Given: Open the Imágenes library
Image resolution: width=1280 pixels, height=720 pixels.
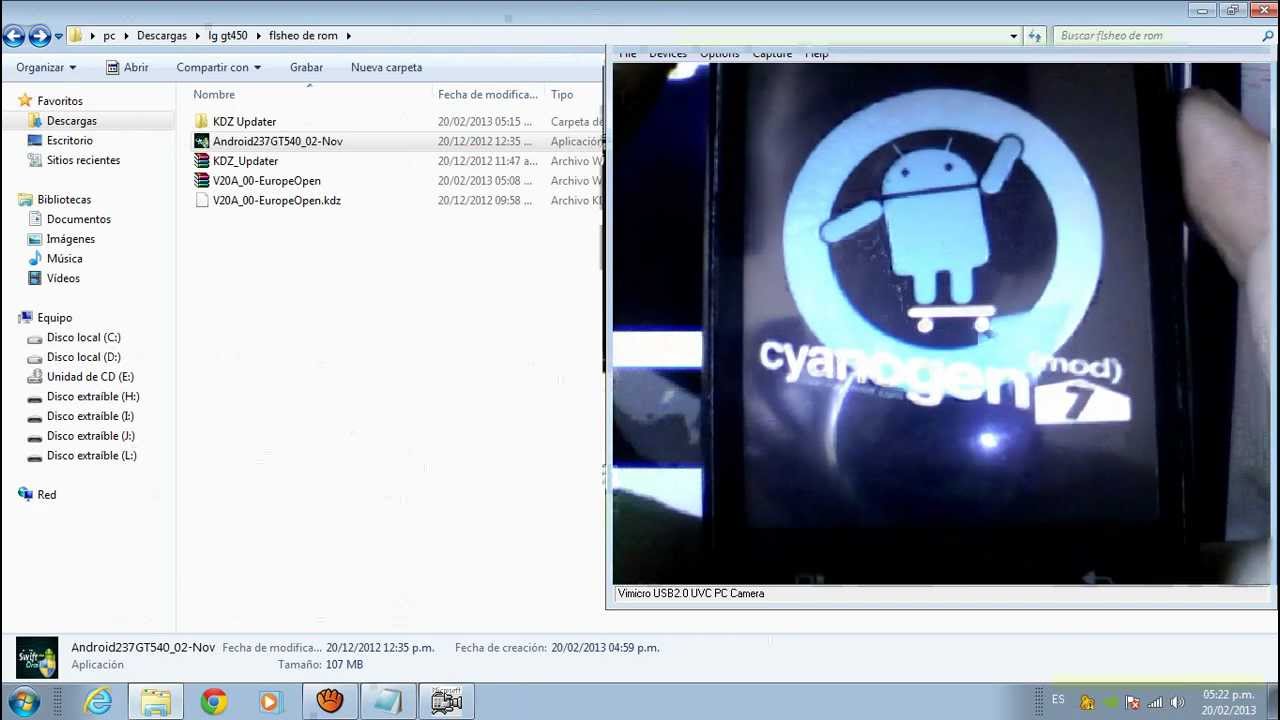Looking at the screenshot, I should (x=70, y=239).
